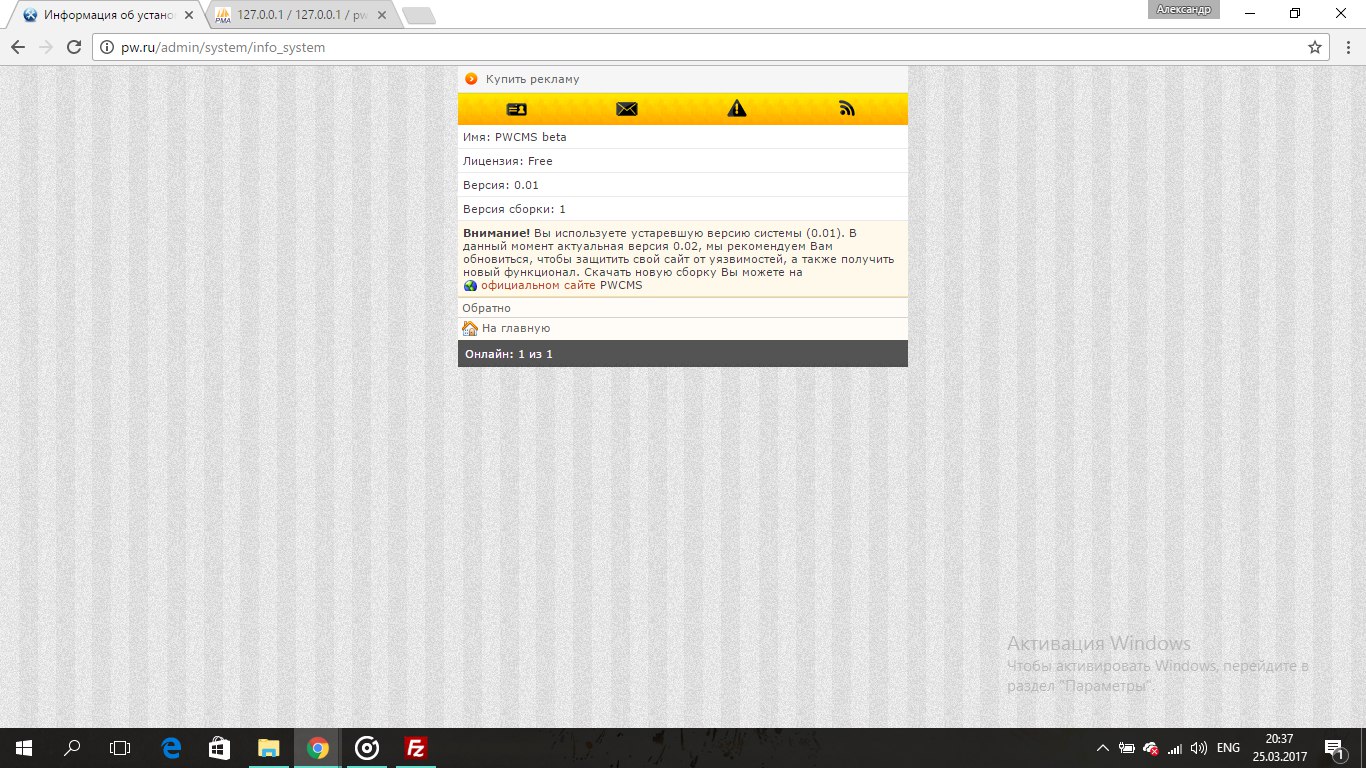Go to На главную link
Viewport: 1366px width, 768px height.
coord(516,328)
